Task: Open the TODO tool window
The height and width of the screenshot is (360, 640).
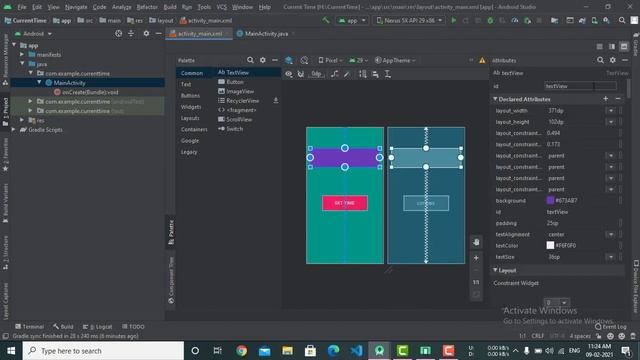Action: [133, 327]
